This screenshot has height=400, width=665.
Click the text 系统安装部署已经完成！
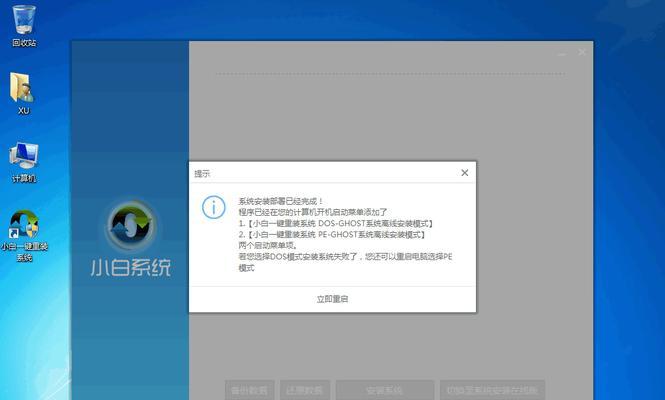coord(282,201)
